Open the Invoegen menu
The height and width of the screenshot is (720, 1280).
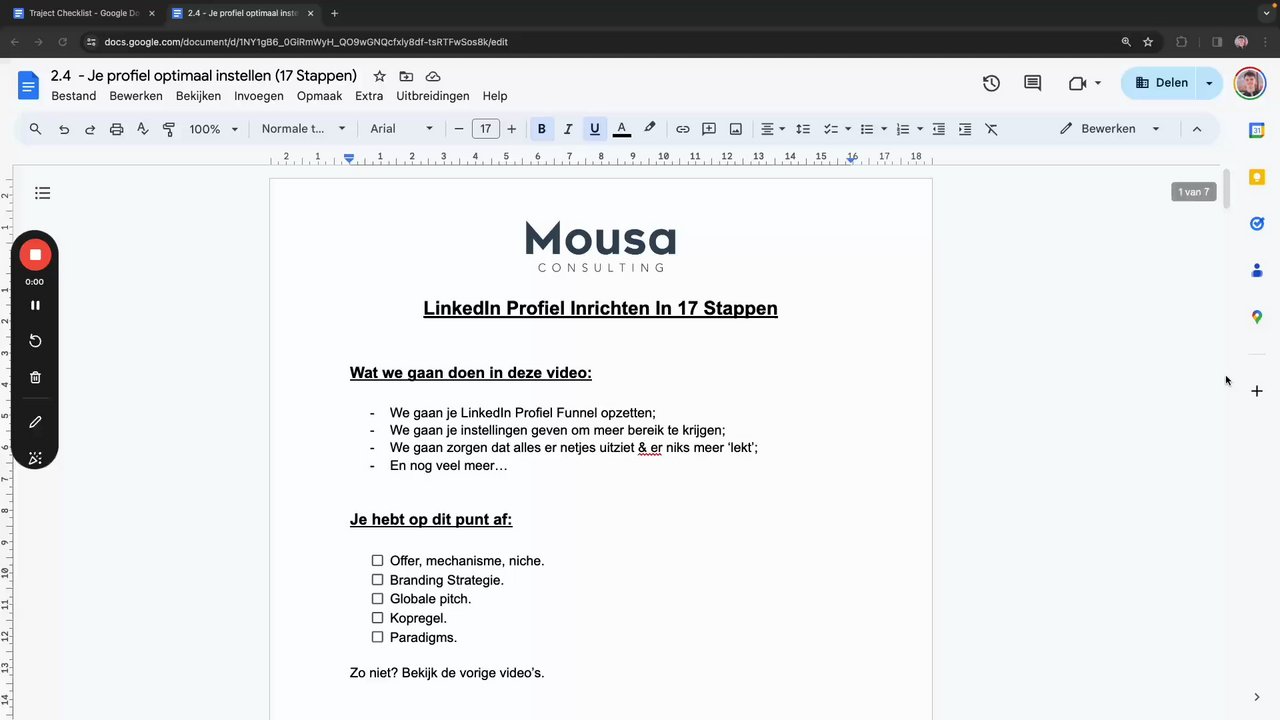pyautogui.click(x=259, y=96)
